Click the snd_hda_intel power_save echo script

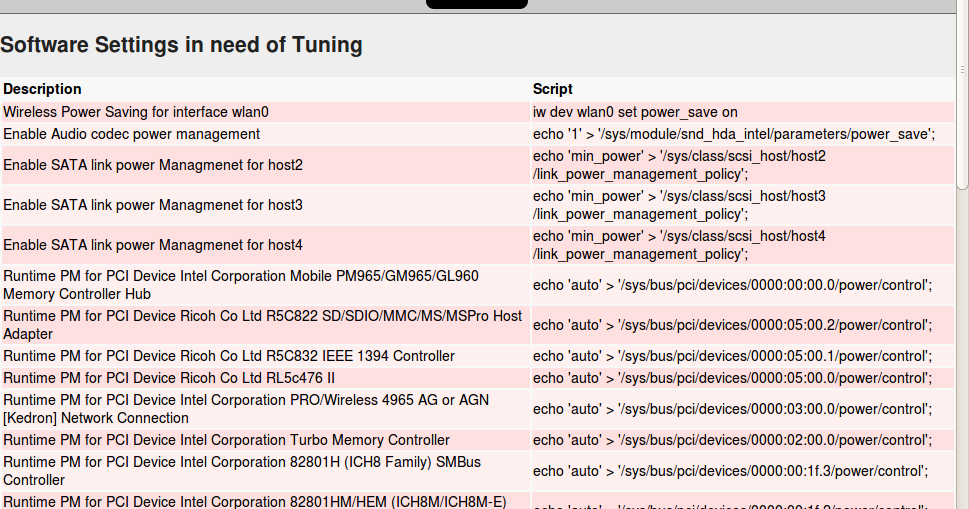(734, 134)
